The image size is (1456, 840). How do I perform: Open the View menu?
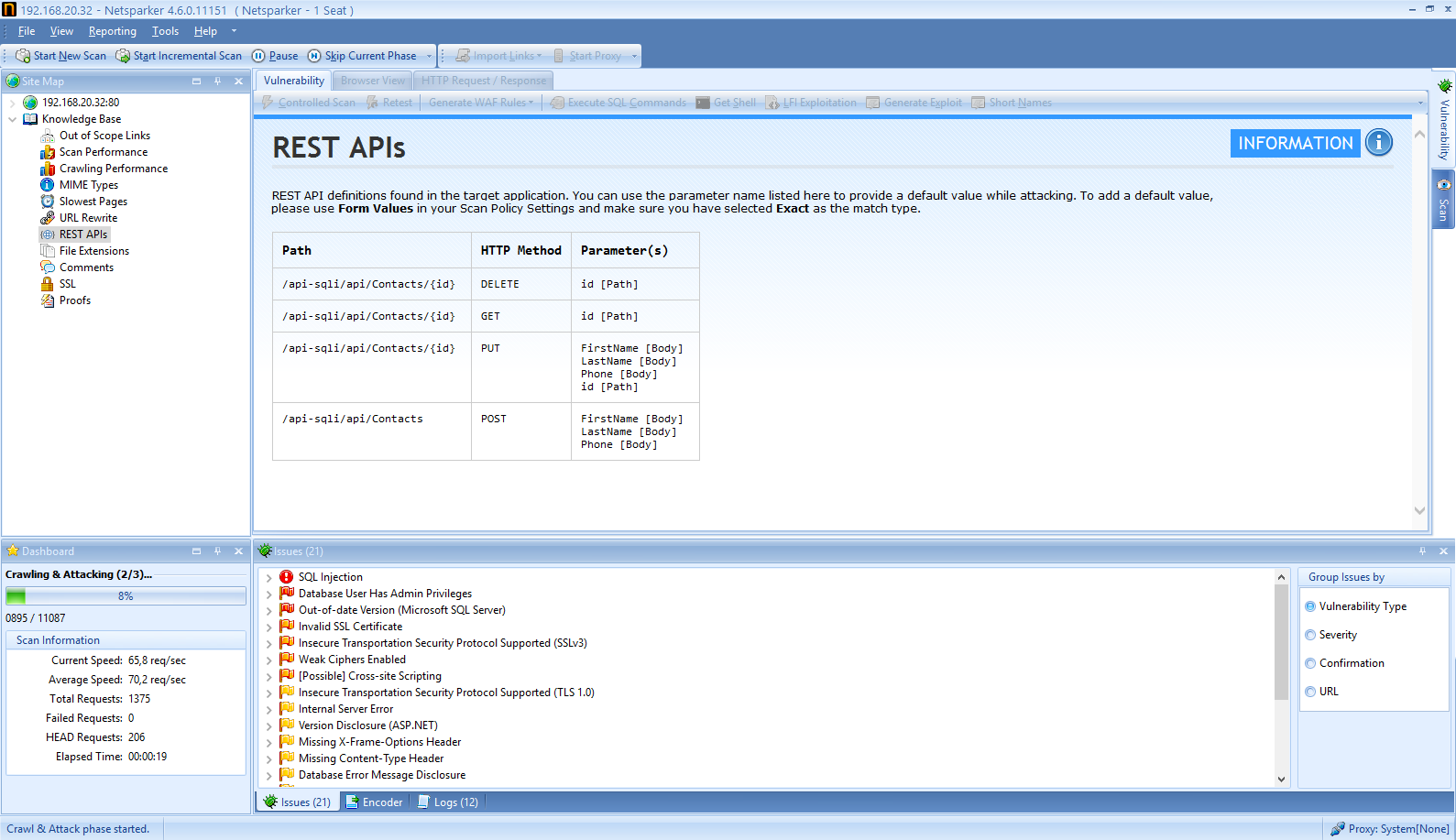click(61, 31)
